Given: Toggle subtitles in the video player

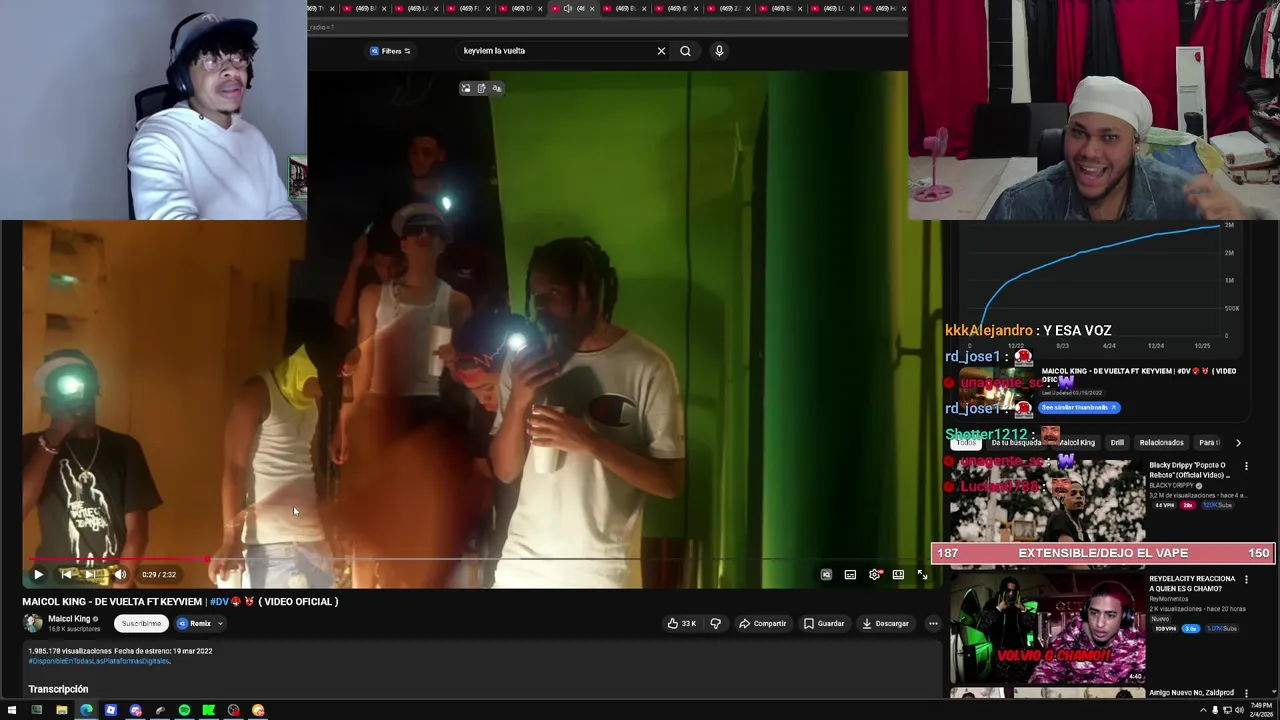Looking at the screenshot, I should pos(850,574).
